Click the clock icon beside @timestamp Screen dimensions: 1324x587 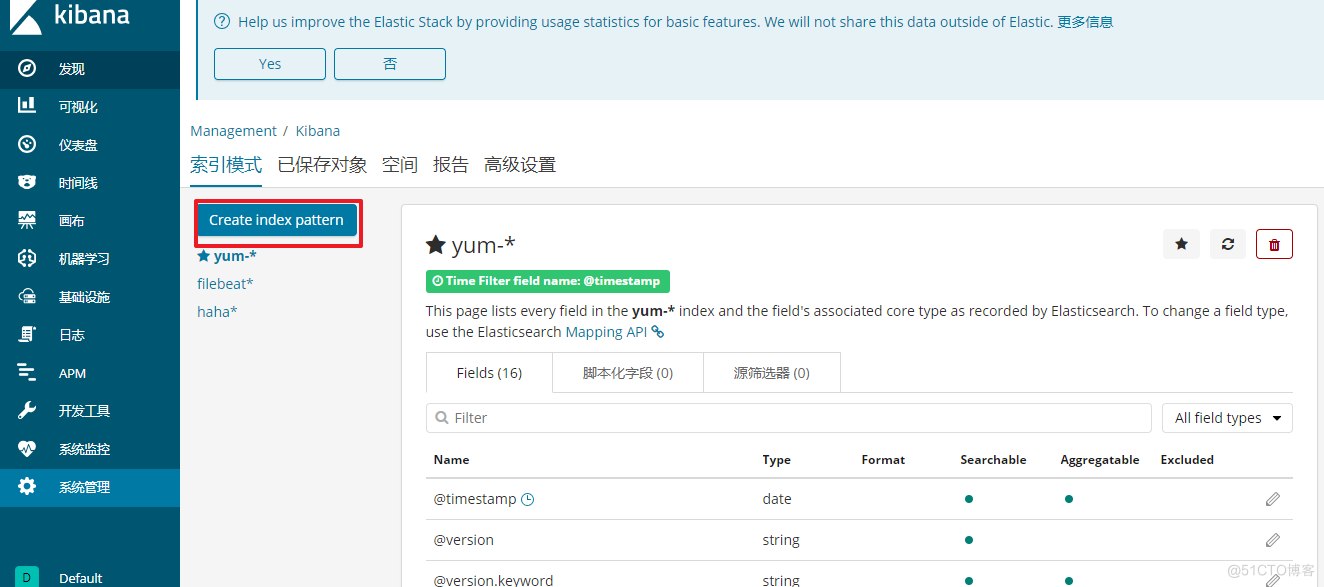click(x=528, y=499)
